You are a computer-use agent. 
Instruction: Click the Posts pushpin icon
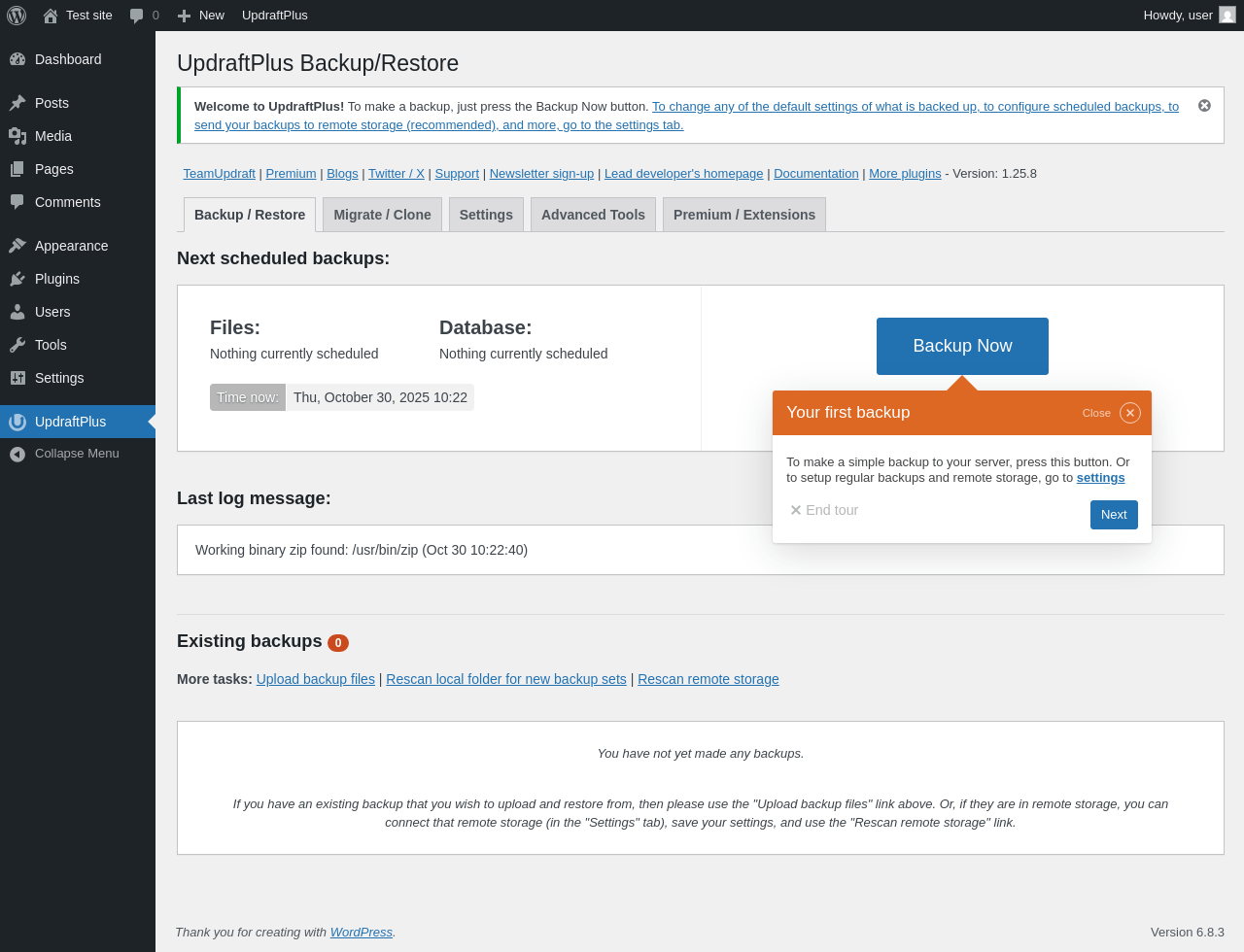click(17, 103)
